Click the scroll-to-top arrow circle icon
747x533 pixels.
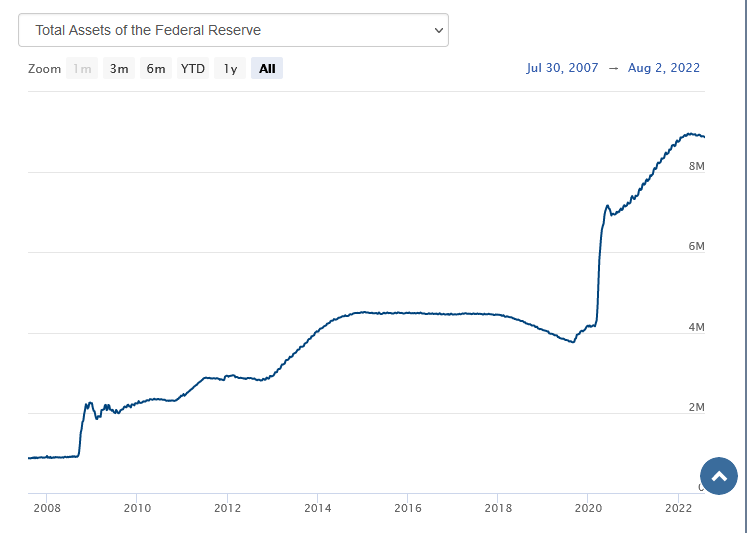[719, 476]
